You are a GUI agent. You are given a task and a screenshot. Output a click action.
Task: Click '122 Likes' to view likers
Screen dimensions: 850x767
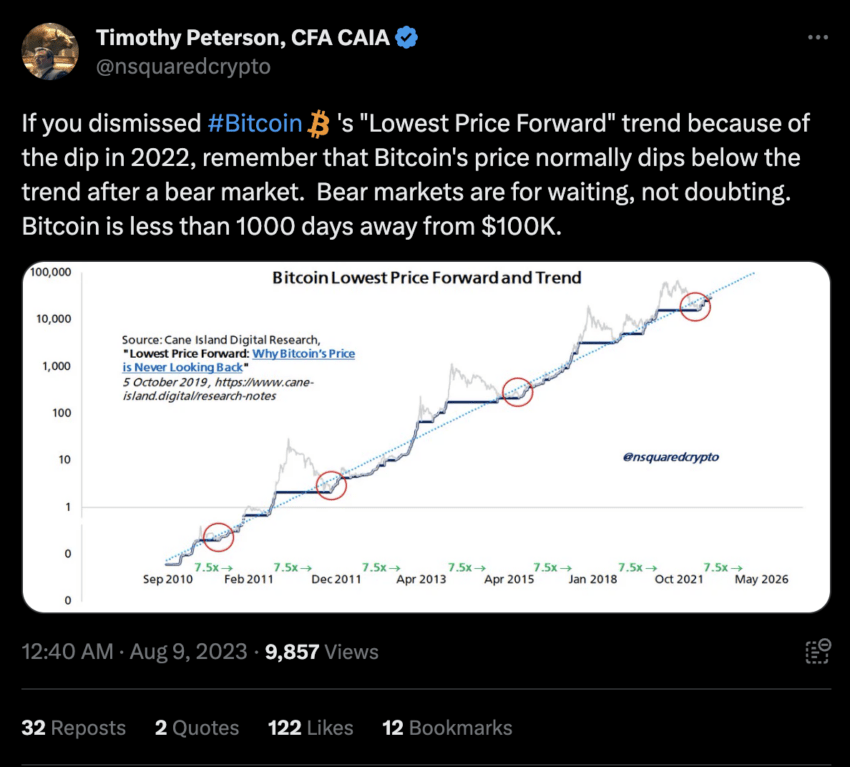(x=310, y=727)
